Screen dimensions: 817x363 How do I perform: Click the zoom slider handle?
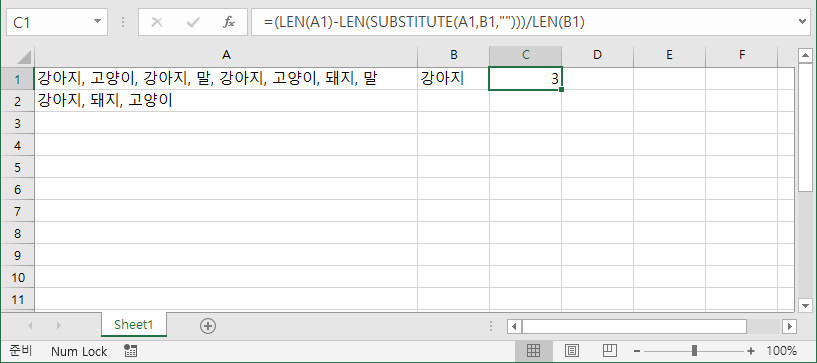point(694,351)
